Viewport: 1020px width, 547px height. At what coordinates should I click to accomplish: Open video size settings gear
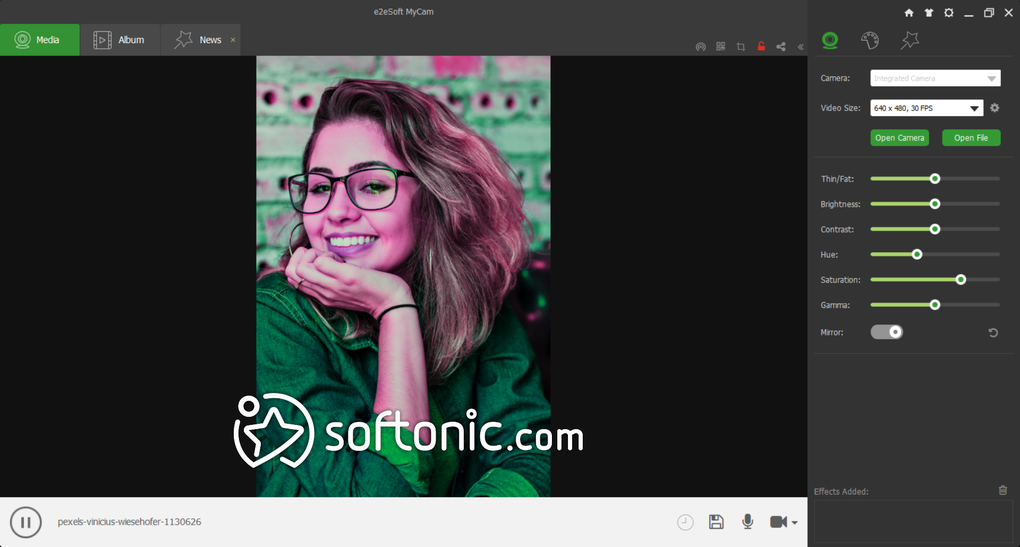click(995, 108)
